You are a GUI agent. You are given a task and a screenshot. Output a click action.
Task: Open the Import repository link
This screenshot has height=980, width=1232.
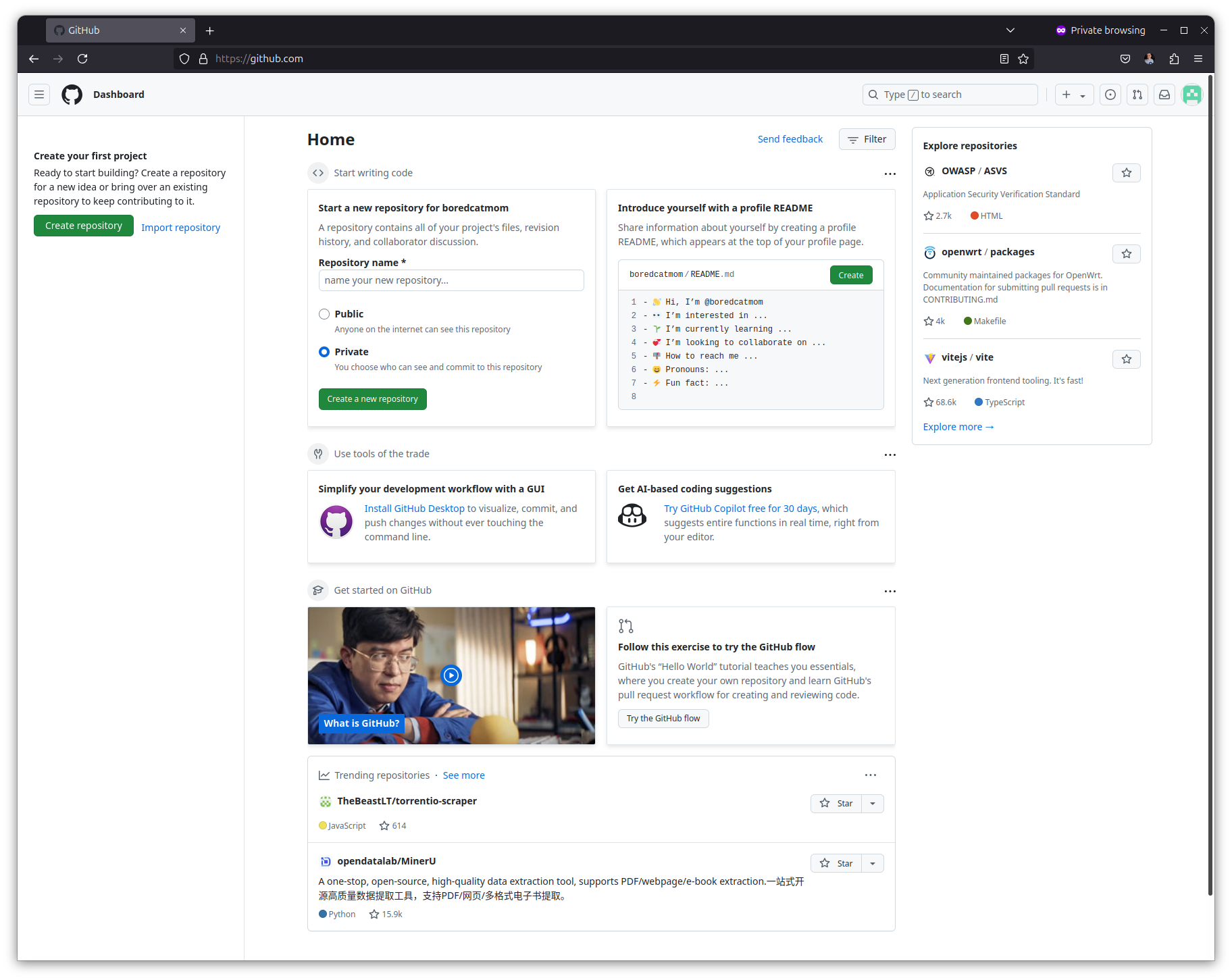pyautogui.click(x=181, y=228)
